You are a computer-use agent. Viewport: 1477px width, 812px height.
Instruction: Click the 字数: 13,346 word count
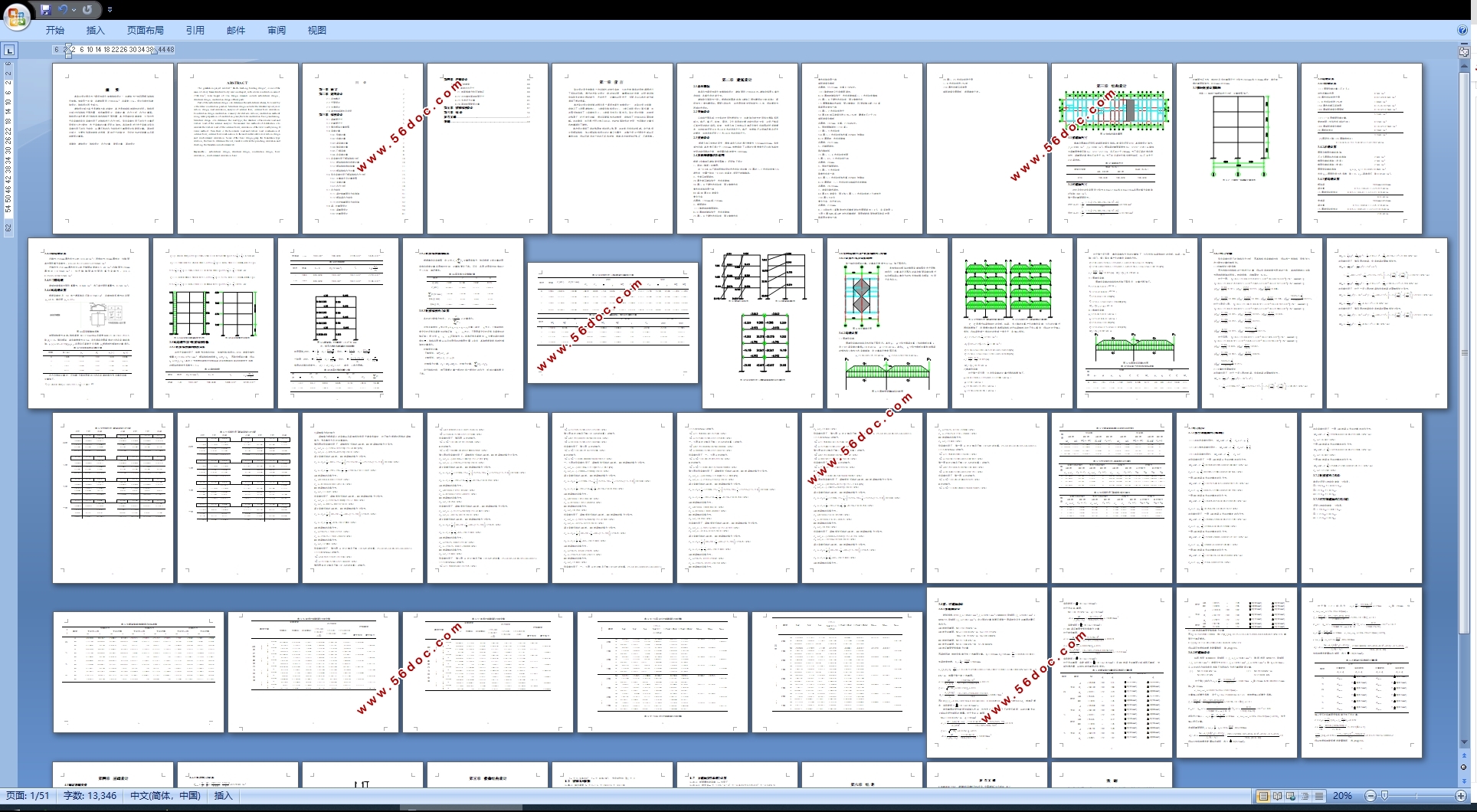click(90, 796)
